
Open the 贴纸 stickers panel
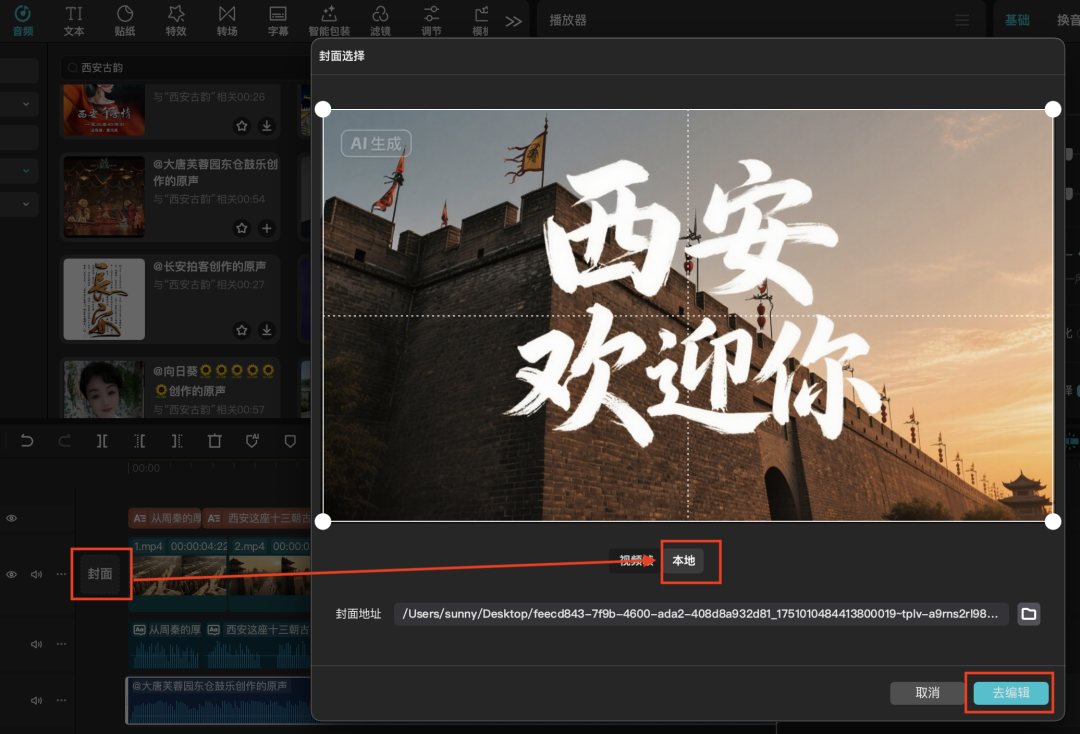124,20
